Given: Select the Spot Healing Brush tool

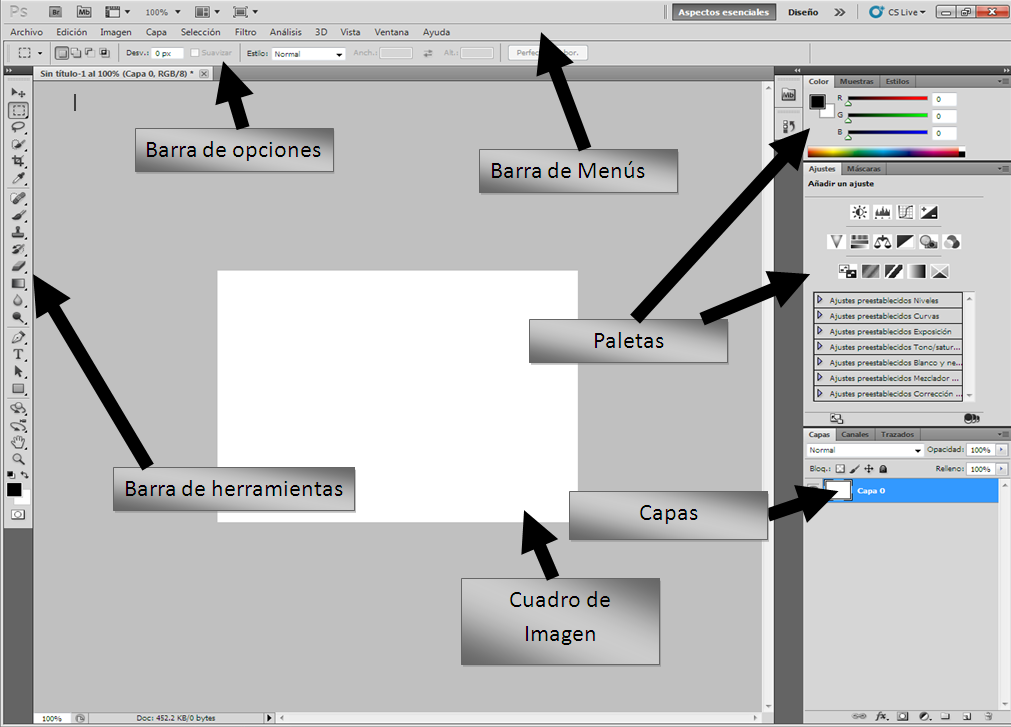Looking at the screenshot, I should (x=18, y=199).
